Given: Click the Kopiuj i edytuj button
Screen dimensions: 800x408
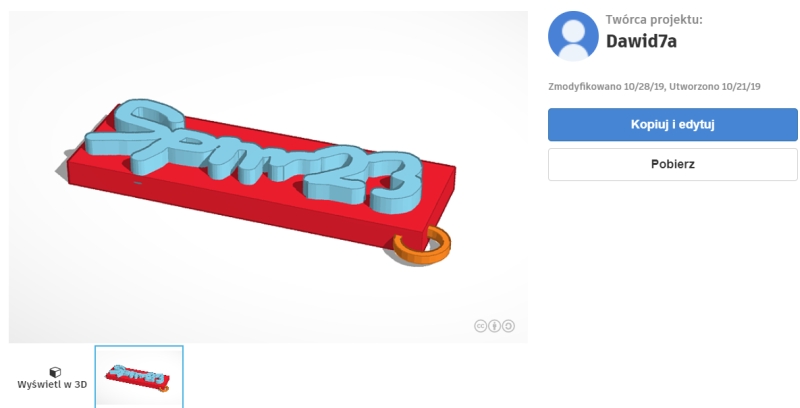Looking at the screenshot, I should coord(672,124).
